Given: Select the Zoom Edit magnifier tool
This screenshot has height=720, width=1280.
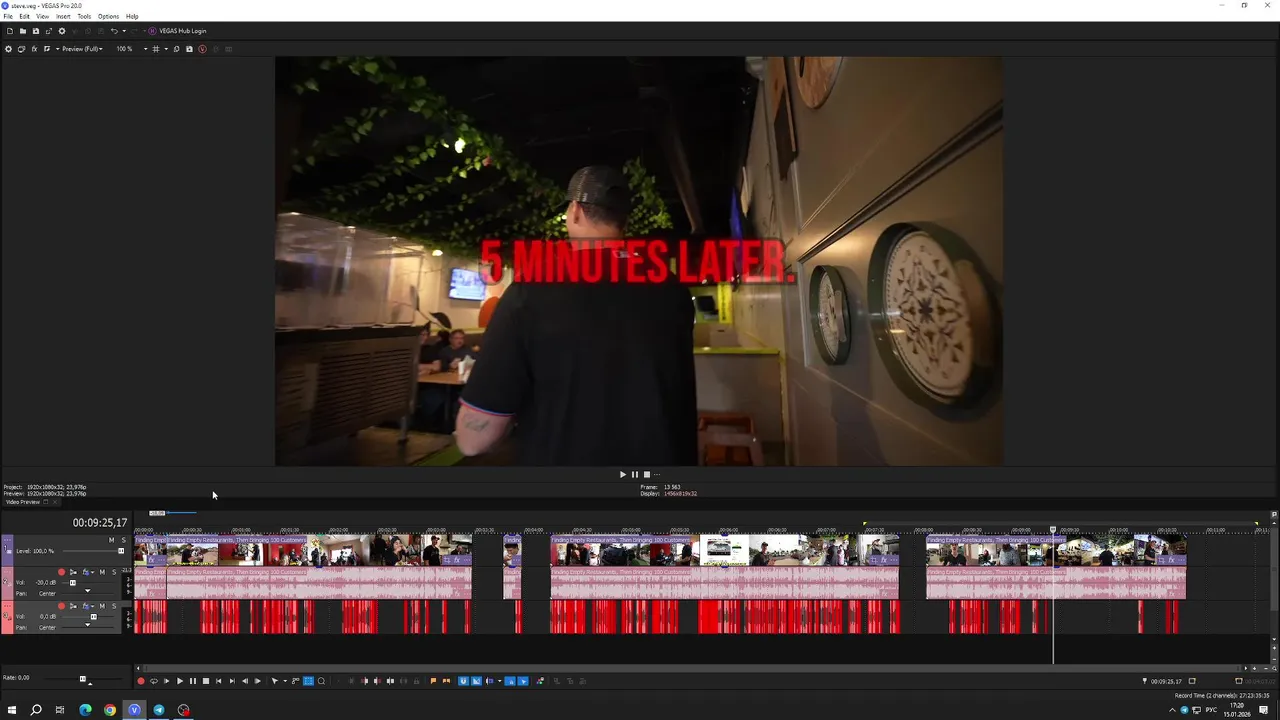Looking at the screenshot, I should [x=321, y=681].
